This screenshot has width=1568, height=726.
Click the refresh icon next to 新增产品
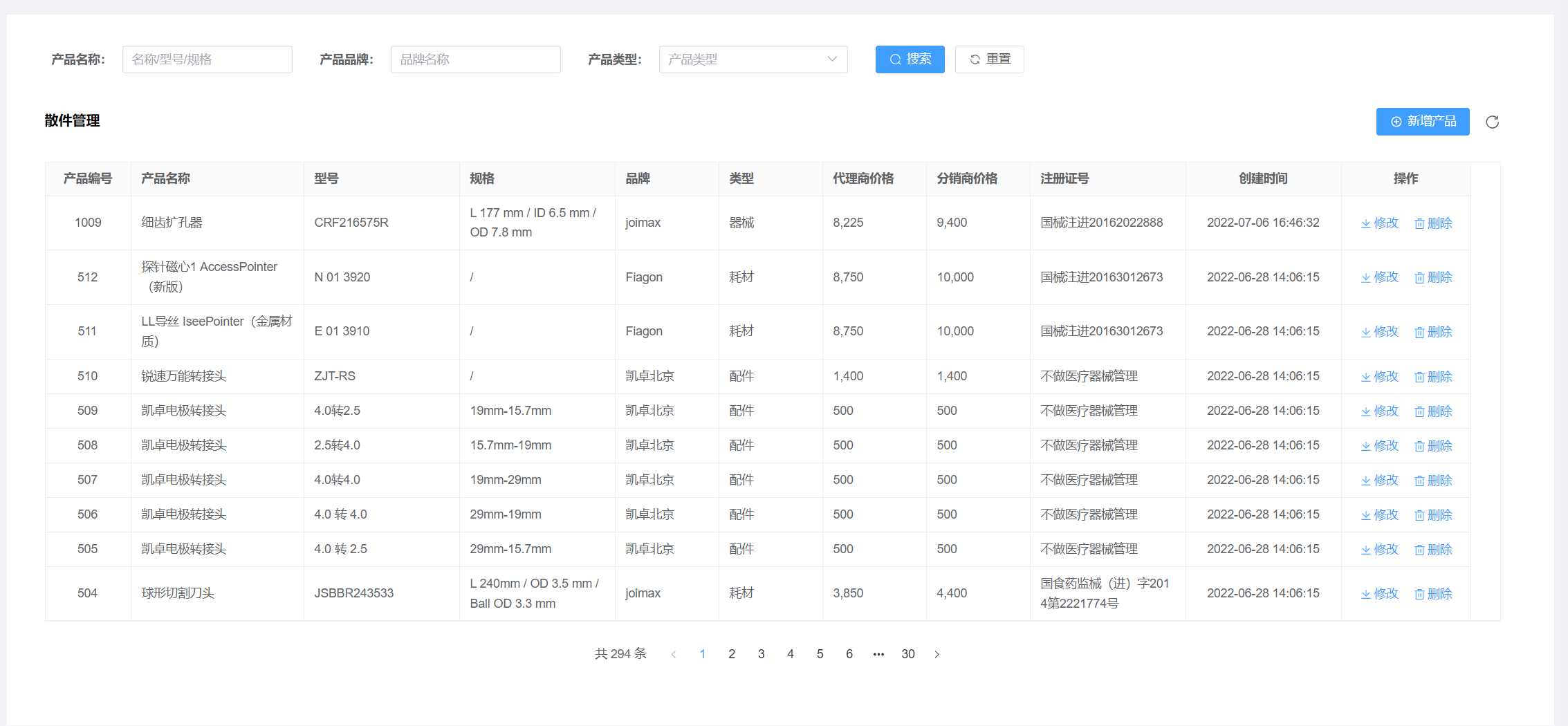point(1492,122)
